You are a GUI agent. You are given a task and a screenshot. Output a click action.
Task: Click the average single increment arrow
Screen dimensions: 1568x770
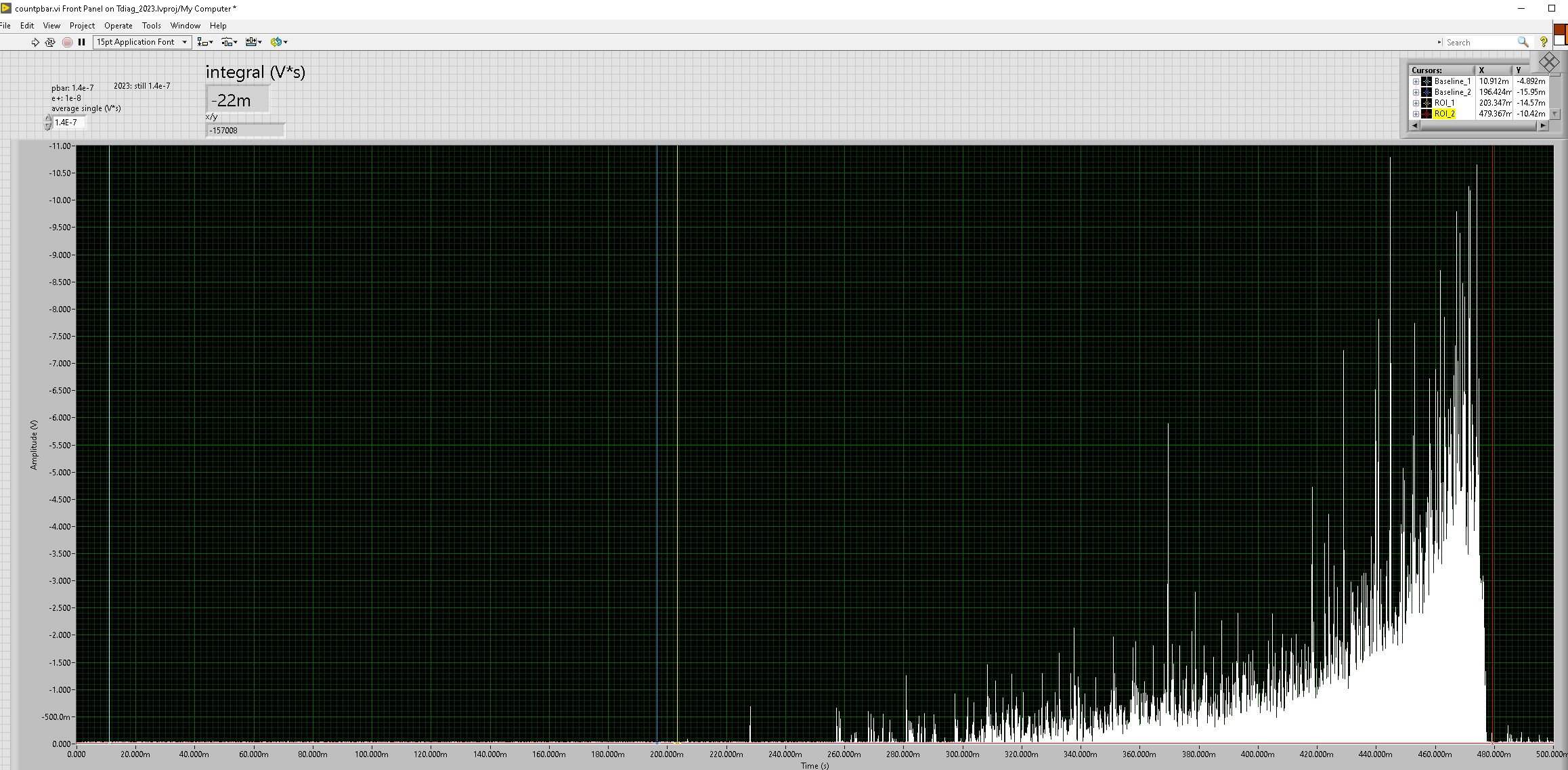point(47,119)
